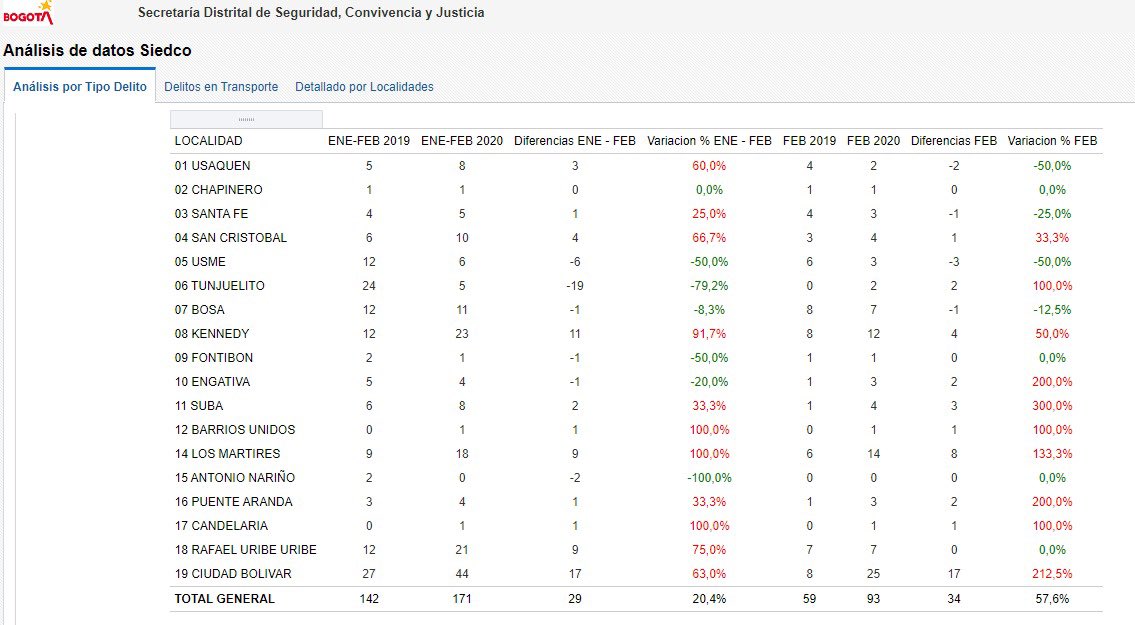
Task: Click the Variacion % ENE - FEB header
Action: click(x=709, y=141)
